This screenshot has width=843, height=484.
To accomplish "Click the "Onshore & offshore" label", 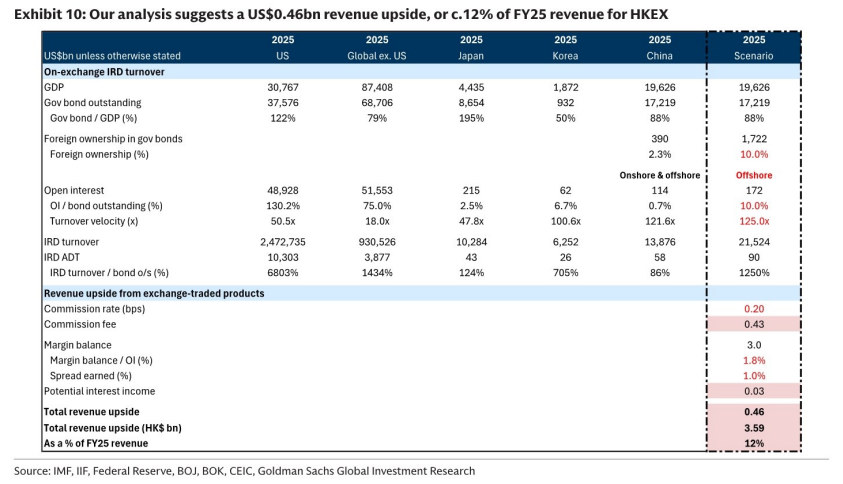I will point(660,175).
